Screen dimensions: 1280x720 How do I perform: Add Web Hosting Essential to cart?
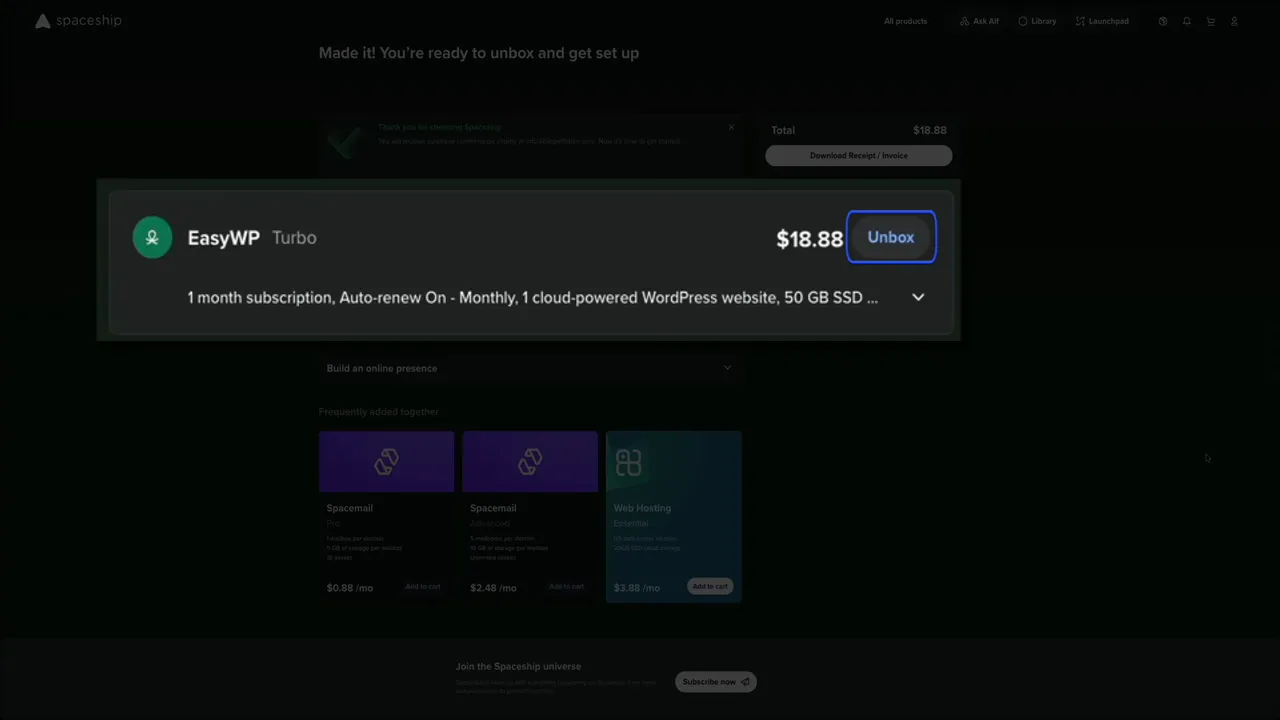tap(710, 586)
